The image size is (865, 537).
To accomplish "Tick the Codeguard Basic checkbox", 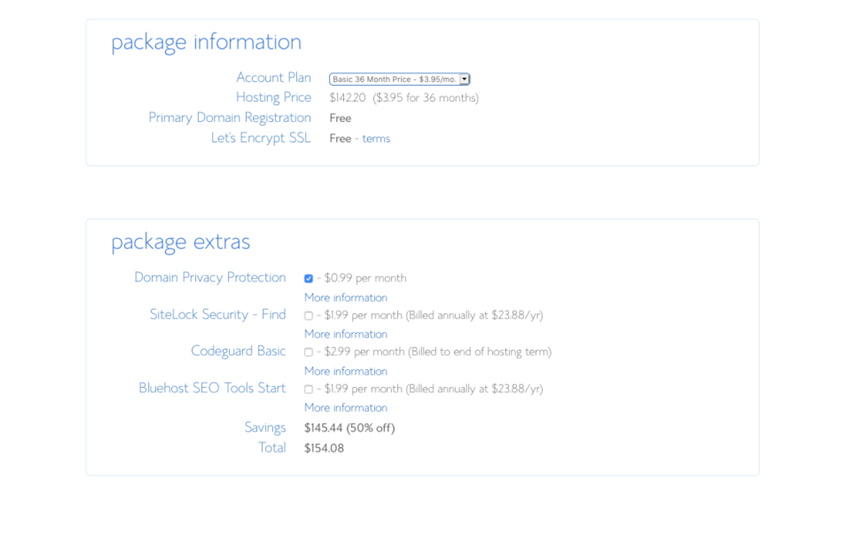I will coord(308,352).
